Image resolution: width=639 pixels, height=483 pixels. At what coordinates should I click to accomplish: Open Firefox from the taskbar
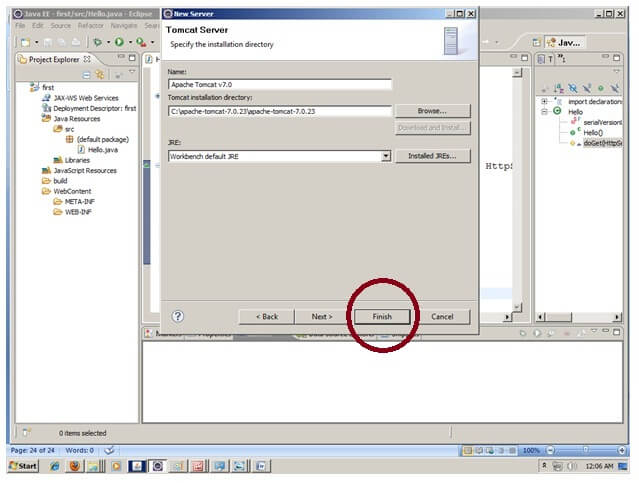point(74,466)
